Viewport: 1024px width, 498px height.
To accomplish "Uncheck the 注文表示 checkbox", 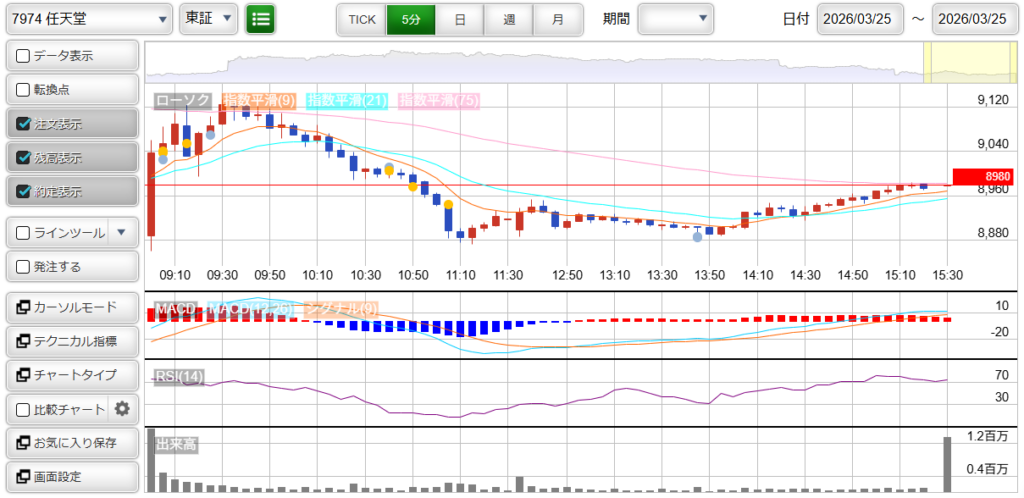I will click(x=25, y=124).
